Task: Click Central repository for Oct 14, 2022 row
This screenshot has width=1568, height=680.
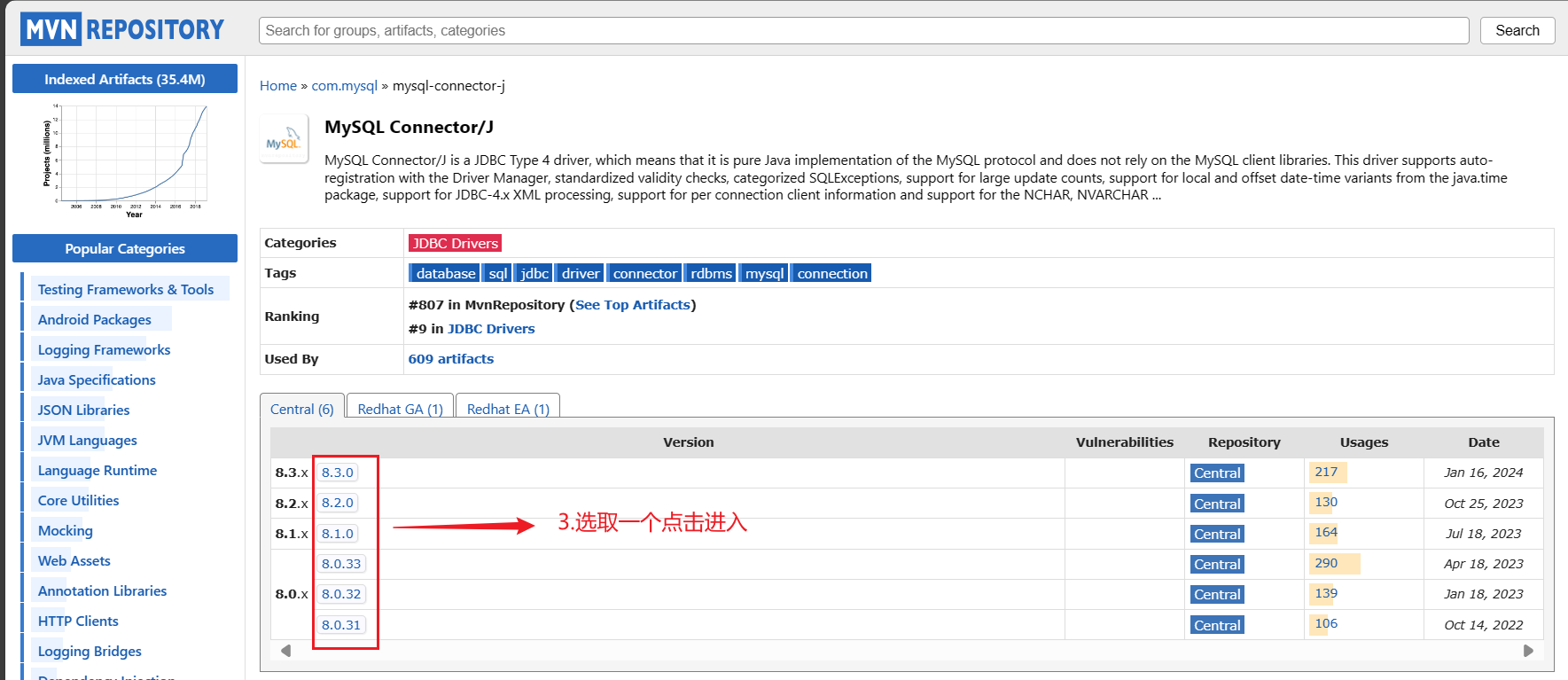Action: point(1217,625)
